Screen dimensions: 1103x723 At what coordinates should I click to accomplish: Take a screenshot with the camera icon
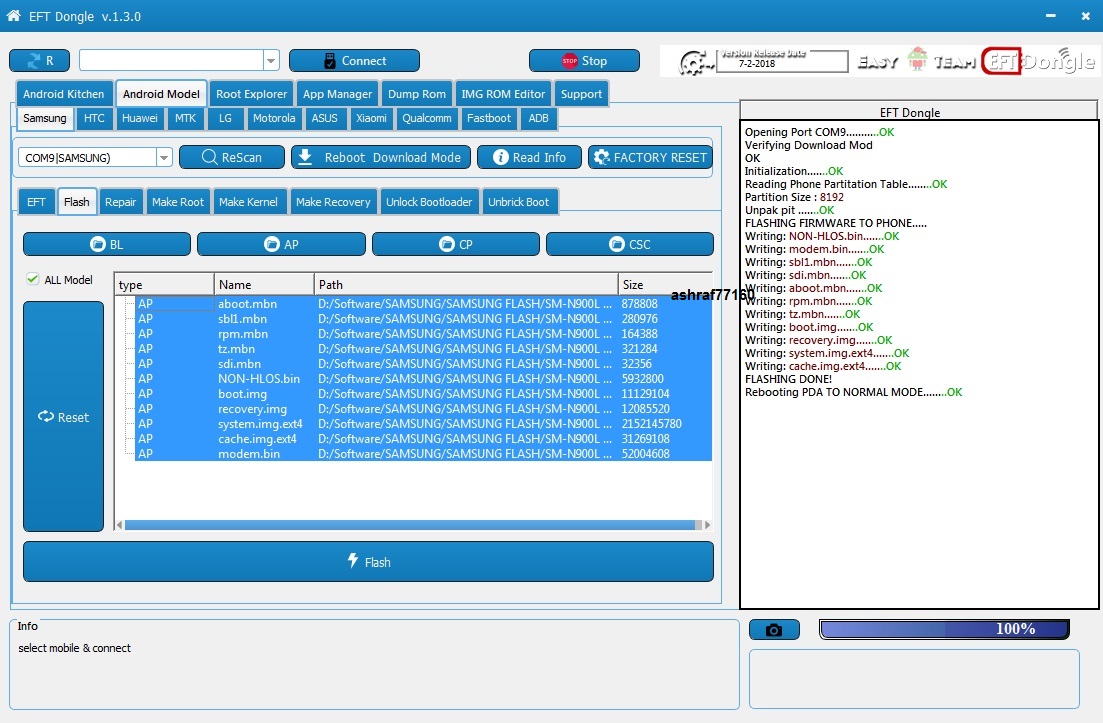point(774,629)
